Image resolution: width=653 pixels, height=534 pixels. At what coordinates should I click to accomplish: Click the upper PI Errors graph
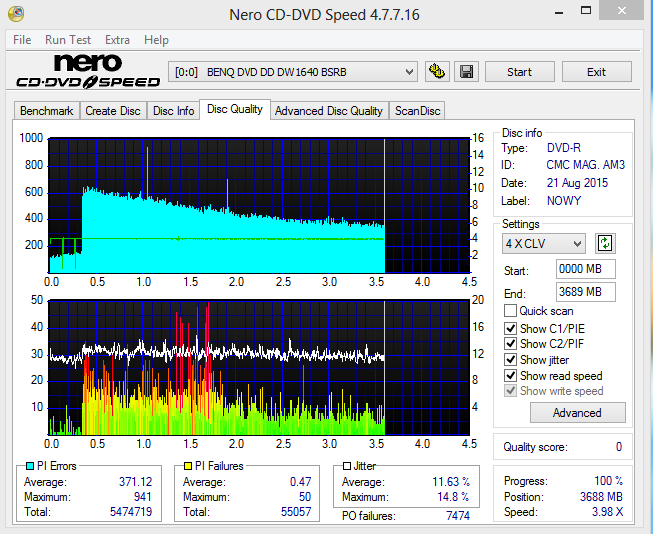(x=259, y=205)
